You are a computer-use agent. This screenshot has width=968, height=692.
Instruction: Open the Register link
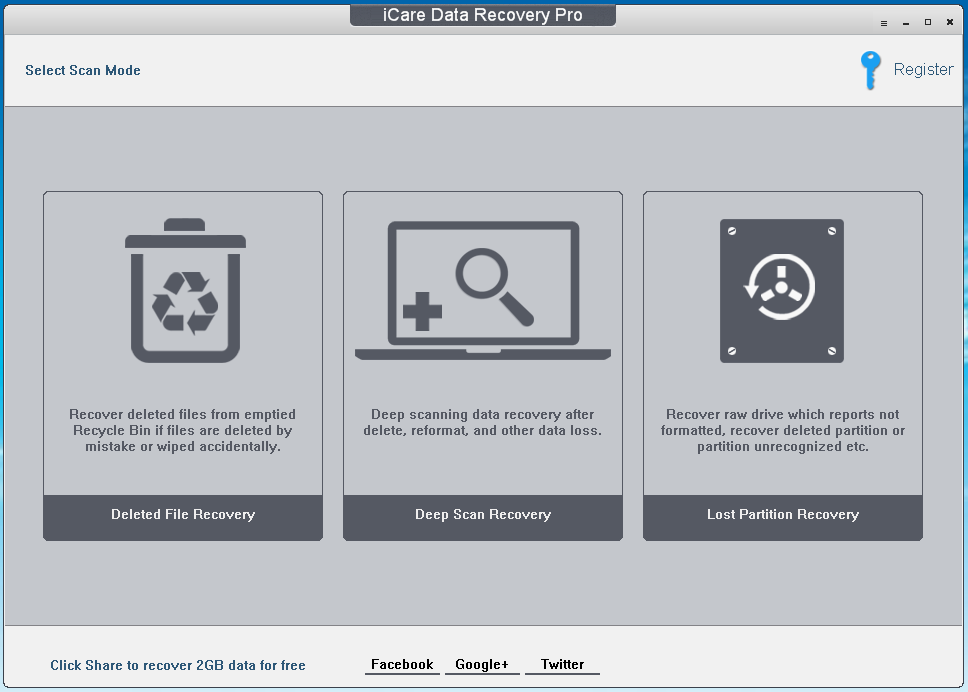click(922, 69)
